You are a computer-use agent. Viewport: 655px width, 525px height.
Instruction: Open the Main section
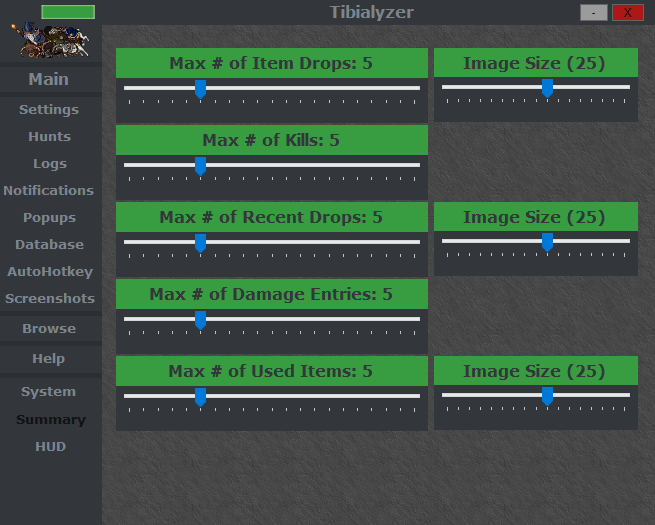coord(48,79)
